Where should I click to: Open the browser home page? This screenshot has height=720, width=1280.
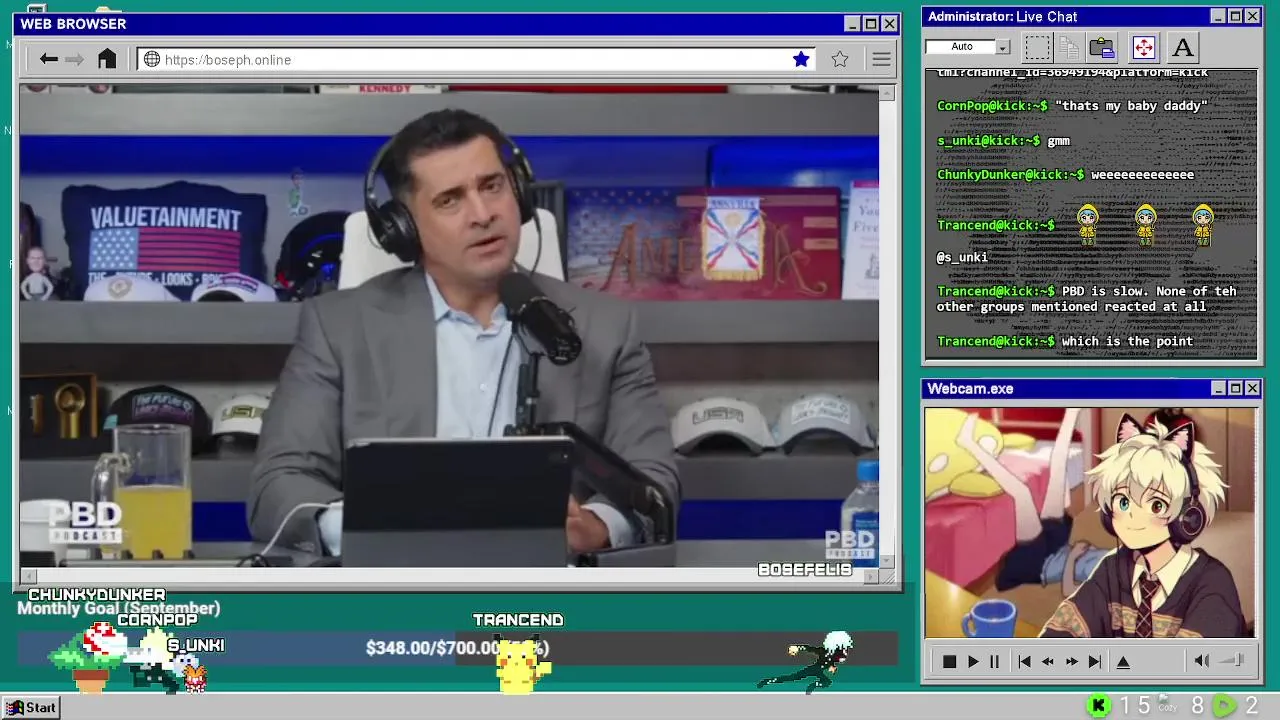coord(107,59)
